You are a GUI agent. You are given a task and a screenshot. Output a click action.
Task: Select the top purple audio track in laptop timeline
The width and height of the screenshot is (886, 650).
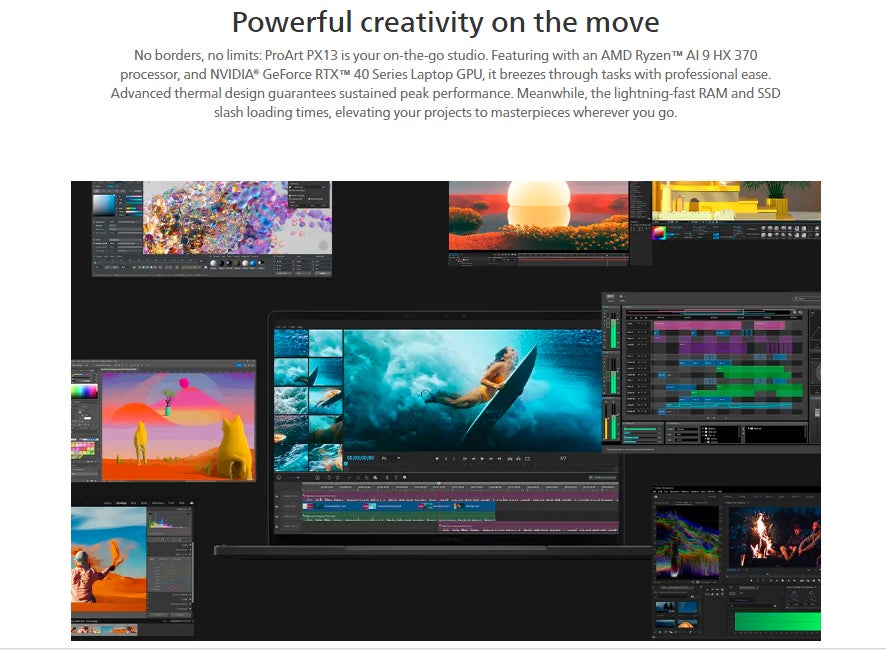pos(461,497)
